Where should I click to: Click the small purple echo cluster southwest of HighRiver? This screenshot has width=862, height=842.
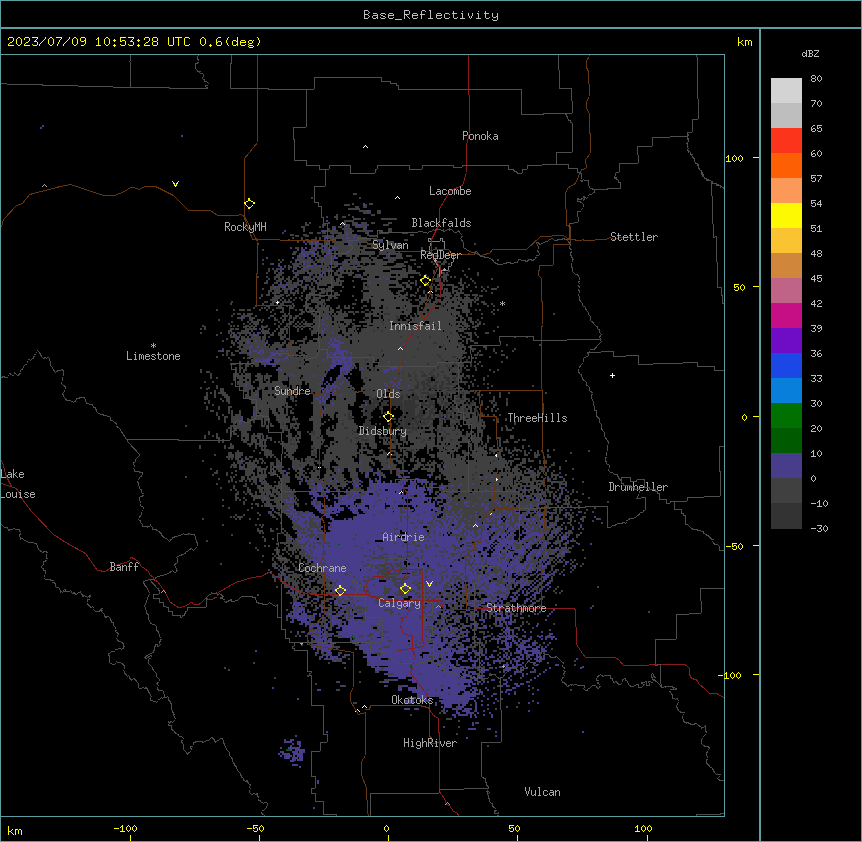(291, 750)
